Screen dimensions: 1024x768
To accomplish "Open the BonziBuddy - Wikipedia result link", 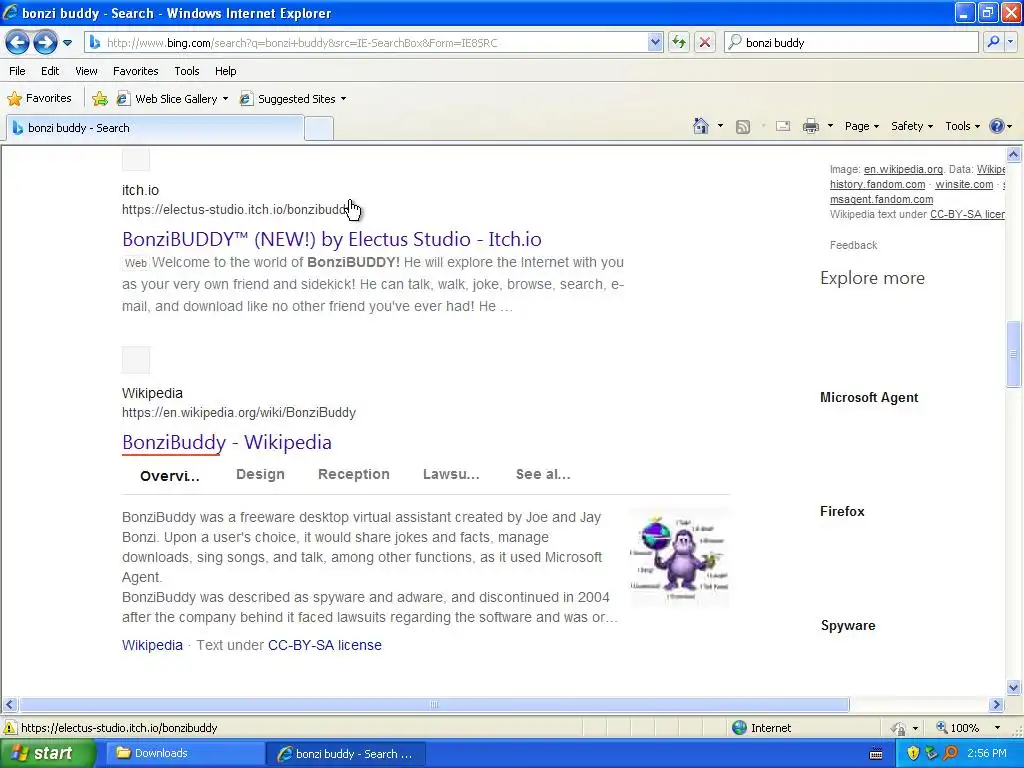I will point(227,442).
